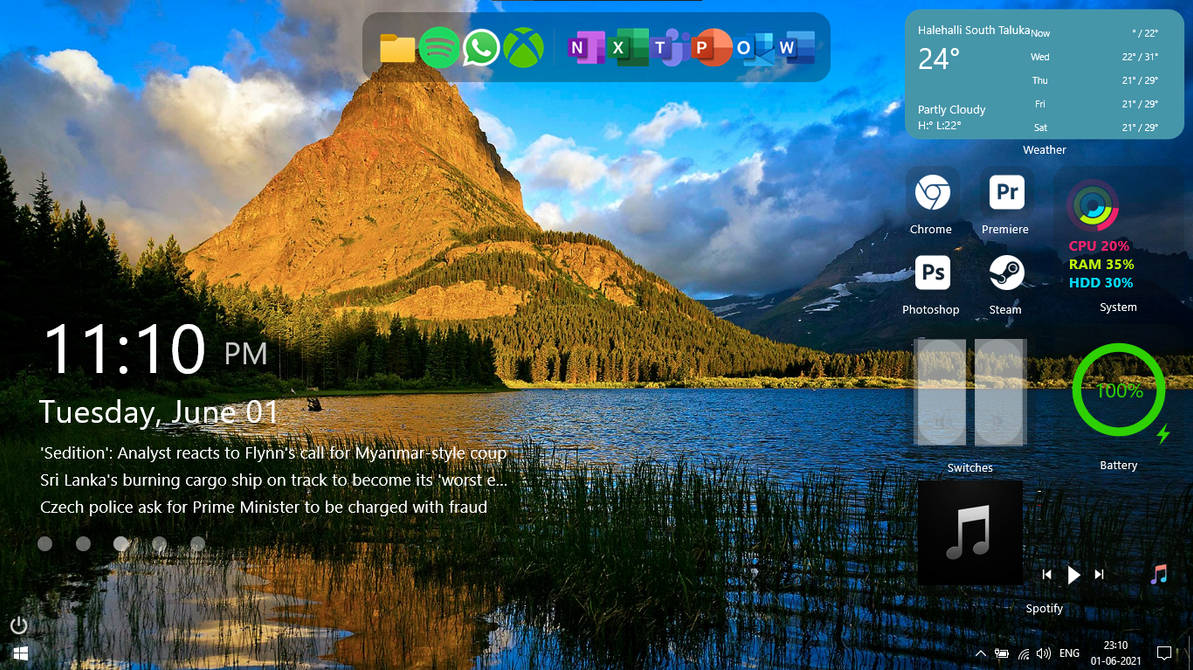Launch the Chrome shortcut icon
The height and width of the screenshot is (670, 1193).
pyautogui.click(x=932, y=192)
